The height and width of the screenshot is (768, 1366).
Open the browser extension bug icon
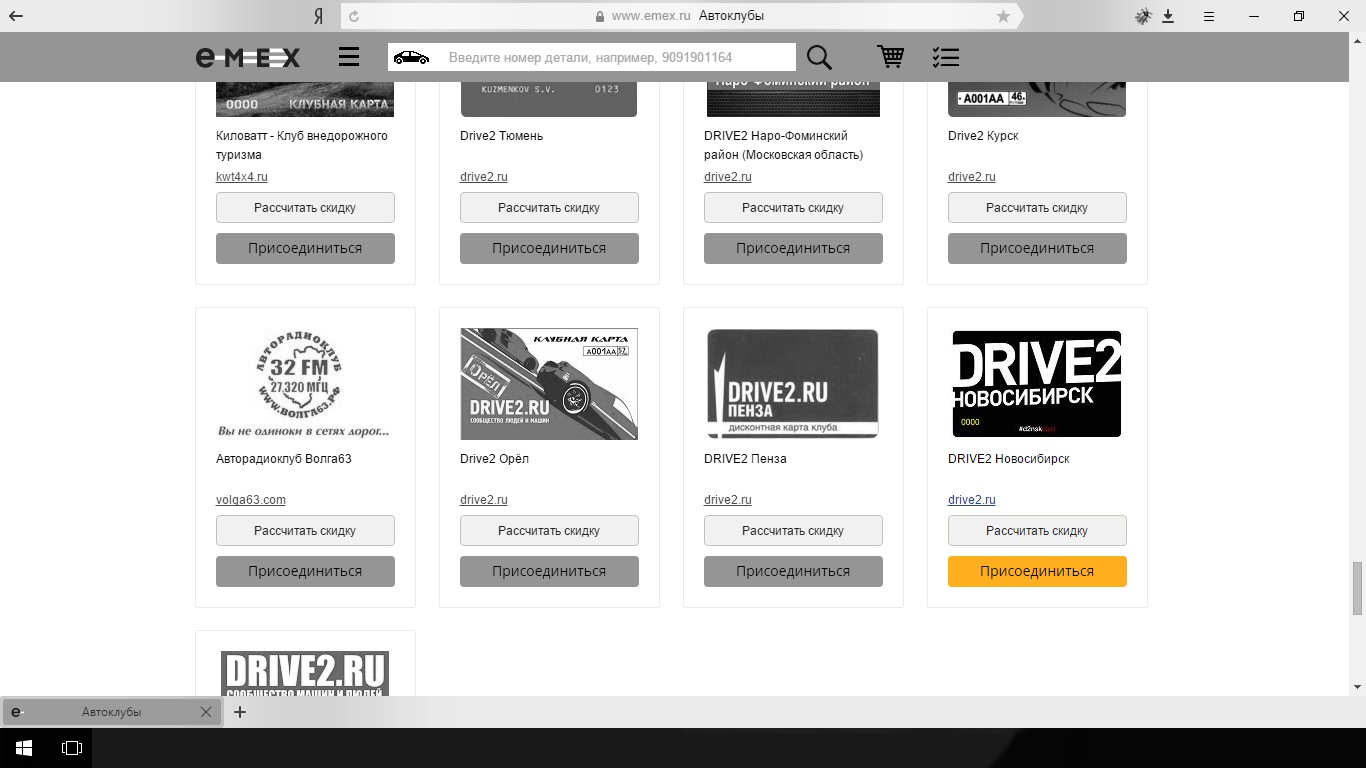pyautogui.click(x=1143, y=16)
